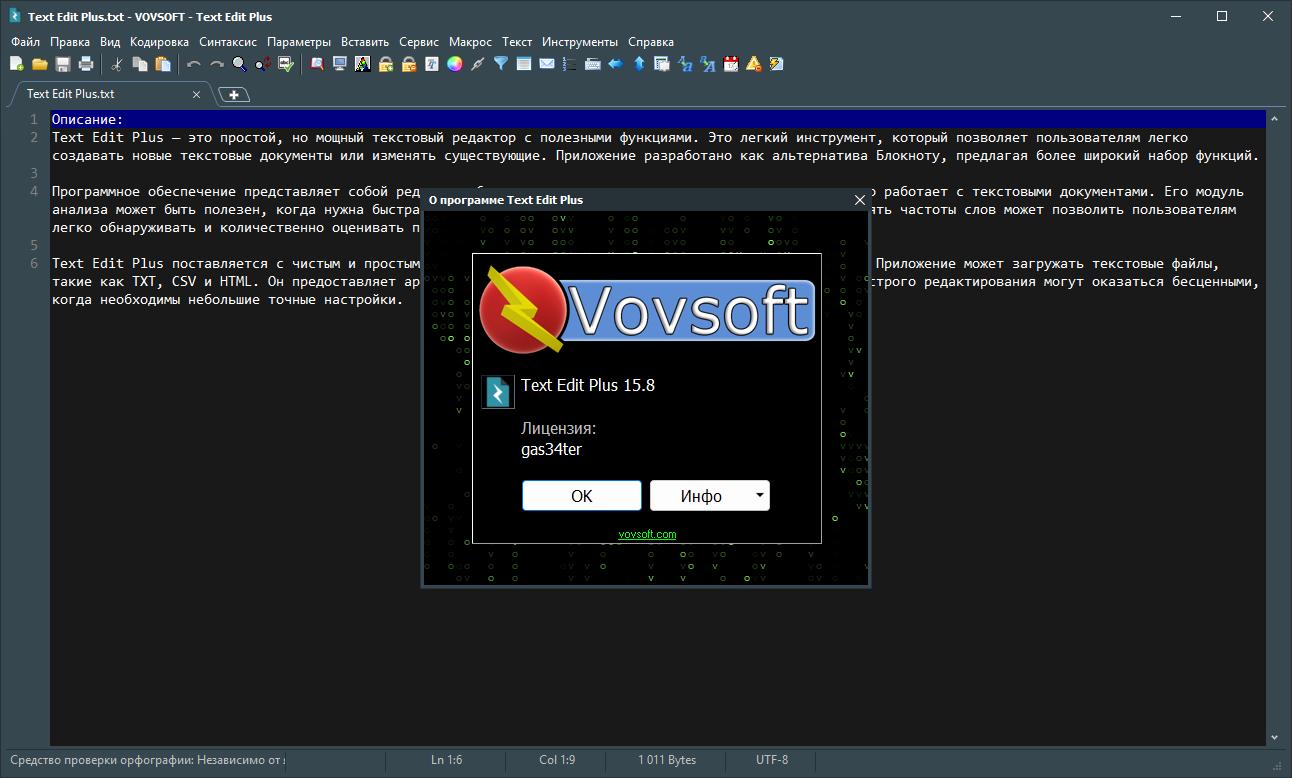Viewport: 1292px width, 778px height.
Task: Save the document with the floppy icon
Action: coord(63,64)
